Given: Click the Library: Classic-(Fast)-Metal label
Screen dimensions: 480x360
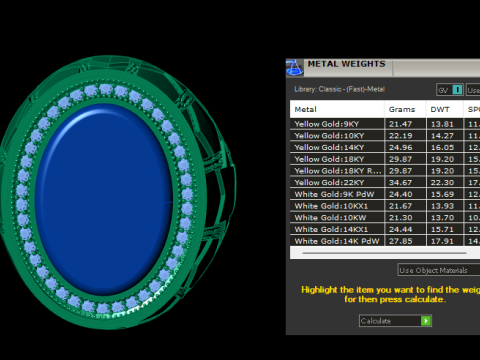Looking at the screenshot, I should tap(339, 89).
